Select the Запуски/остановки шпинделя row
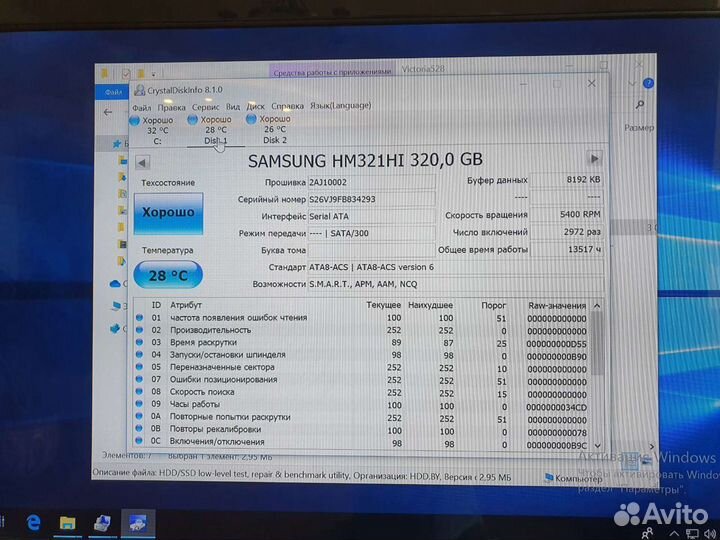The width and height of the screenshot is (720, 540). (362, 355)
